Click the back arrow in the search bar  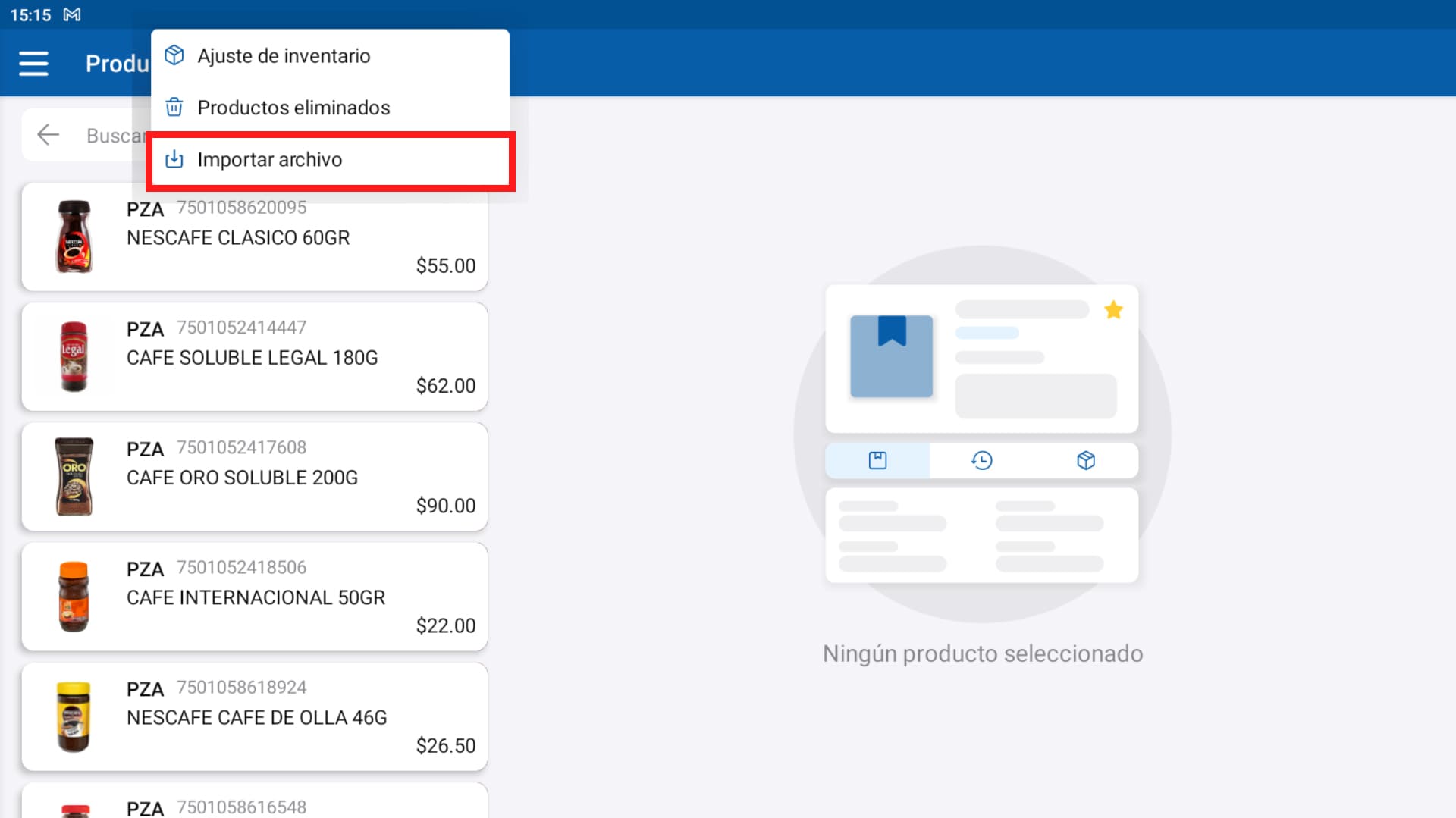click(48, 134)
